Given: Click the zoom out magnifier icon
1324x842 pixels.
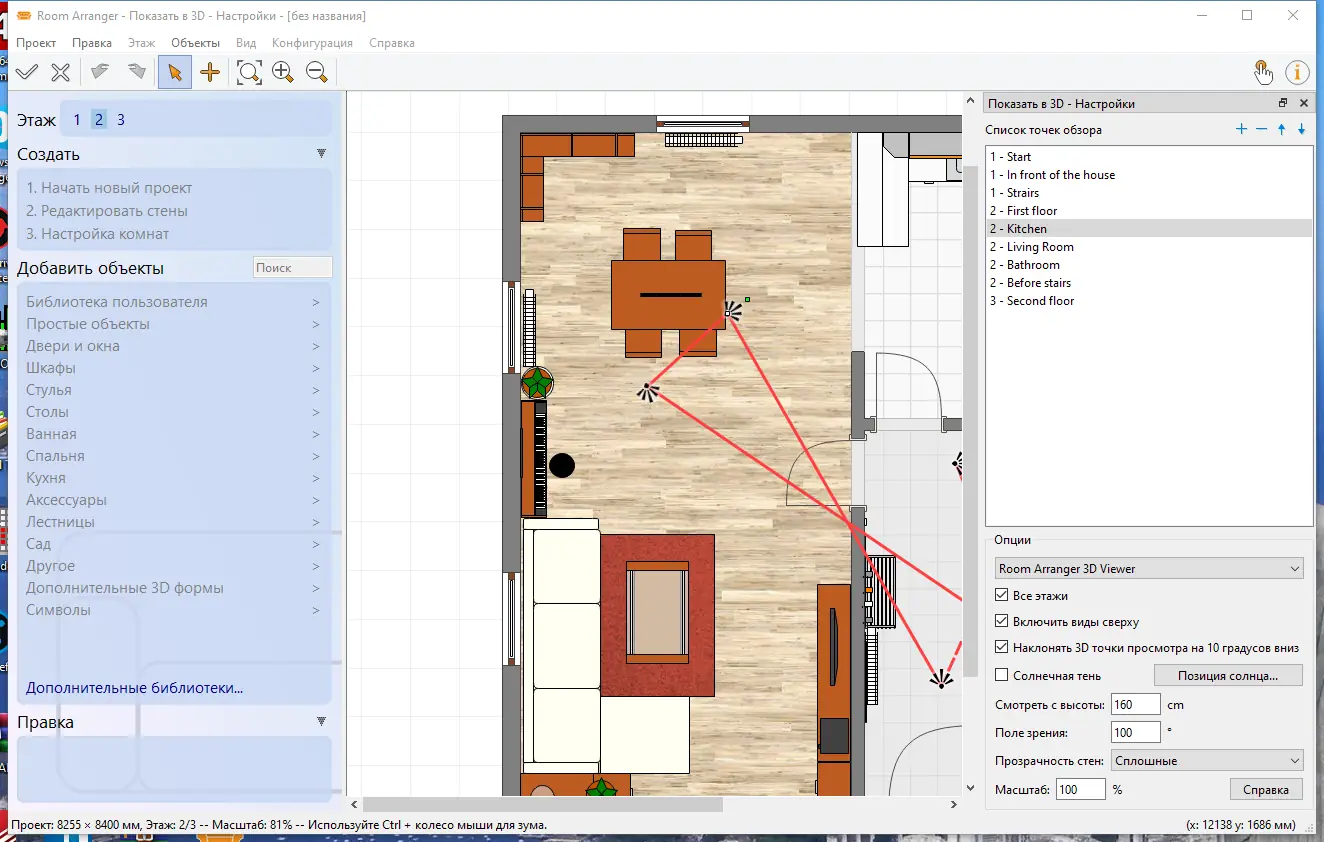Looking at the screenshot, I should [x=317, y=72].
